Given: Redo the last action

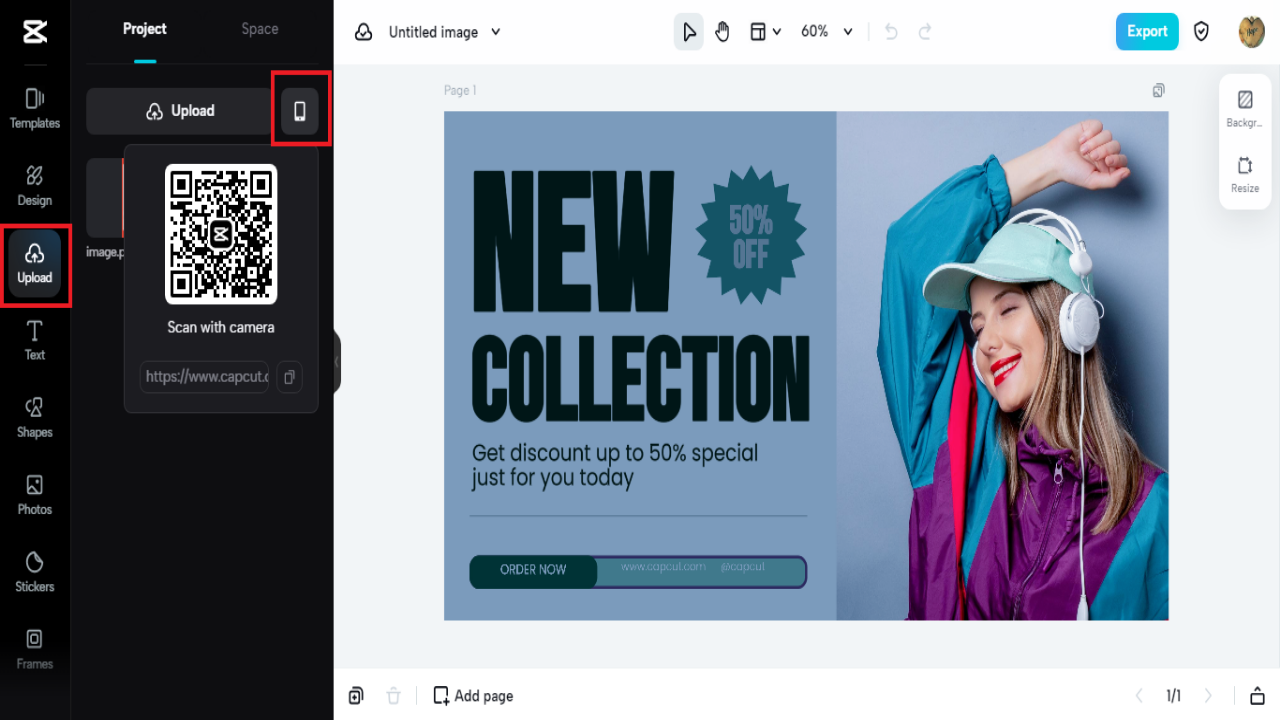Looking at the screenshot, I should pyautogui.click(x=925, y=32).
